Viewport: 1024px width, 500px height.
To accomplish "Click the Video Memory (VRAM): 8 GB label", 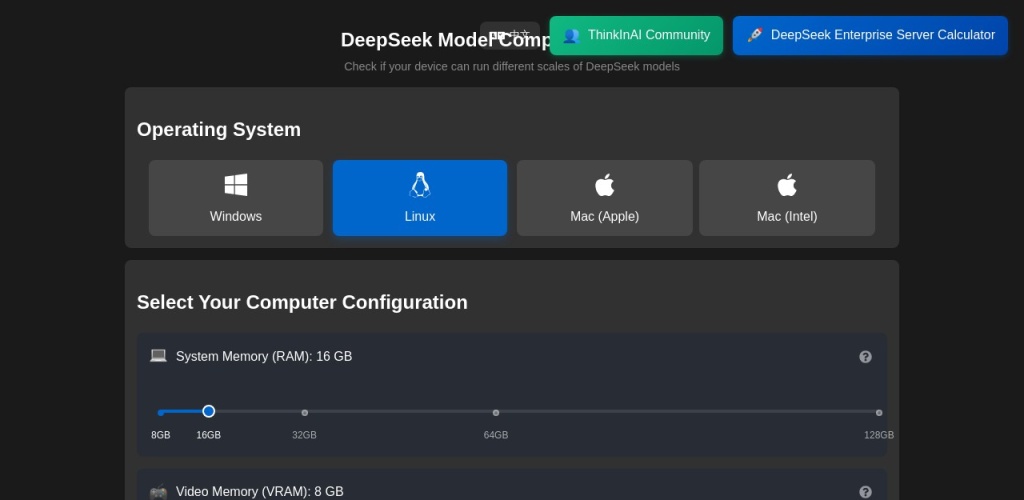I will pyautogui.click(x=259, y=492).
